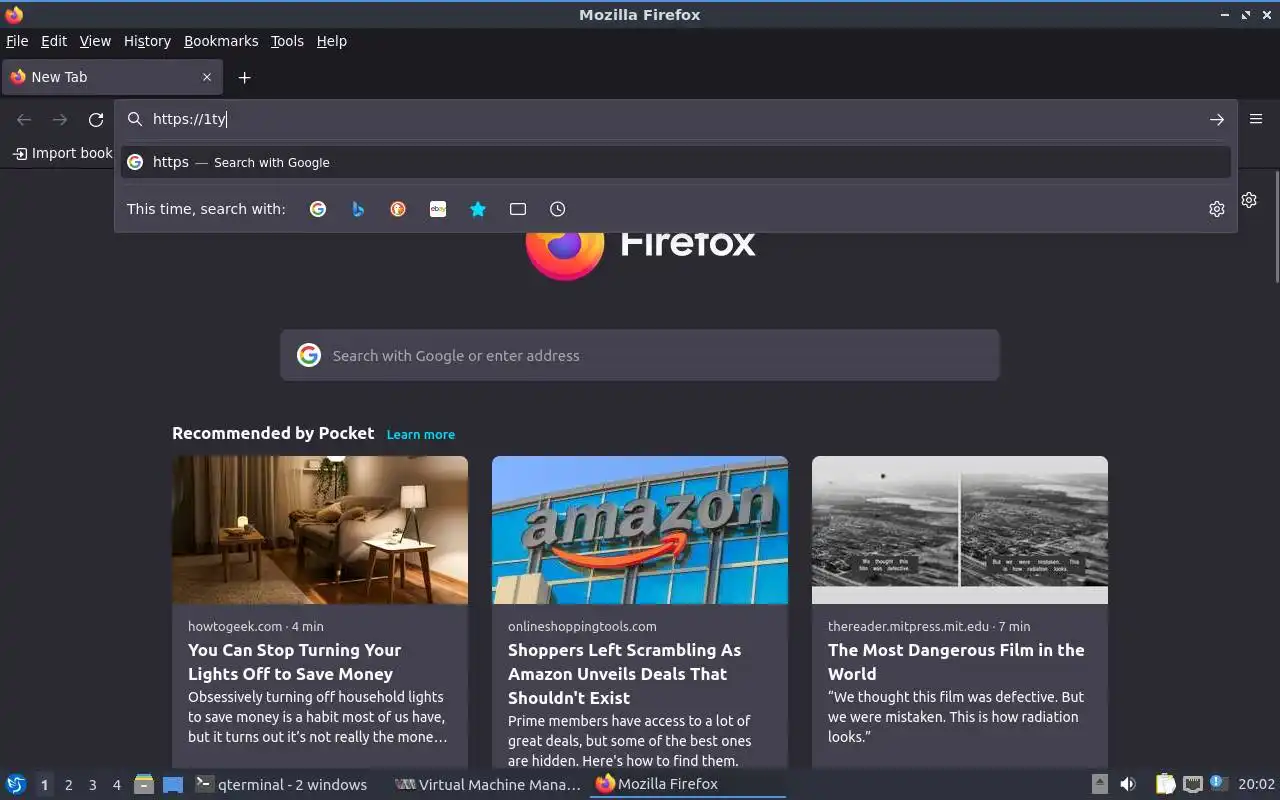Open the View menu

point(95,41)
